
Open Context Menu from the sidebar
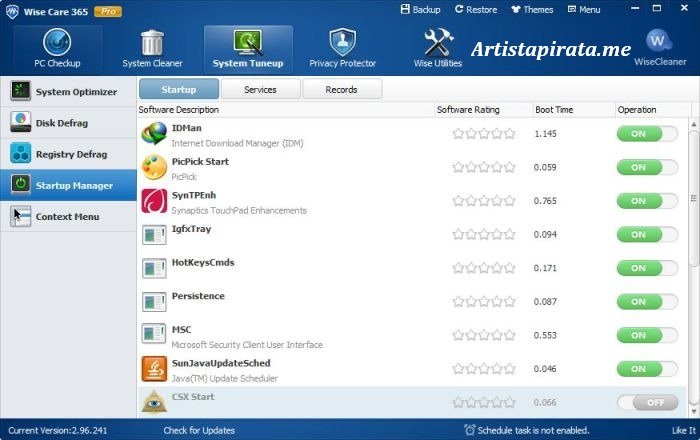click(68, 216)
